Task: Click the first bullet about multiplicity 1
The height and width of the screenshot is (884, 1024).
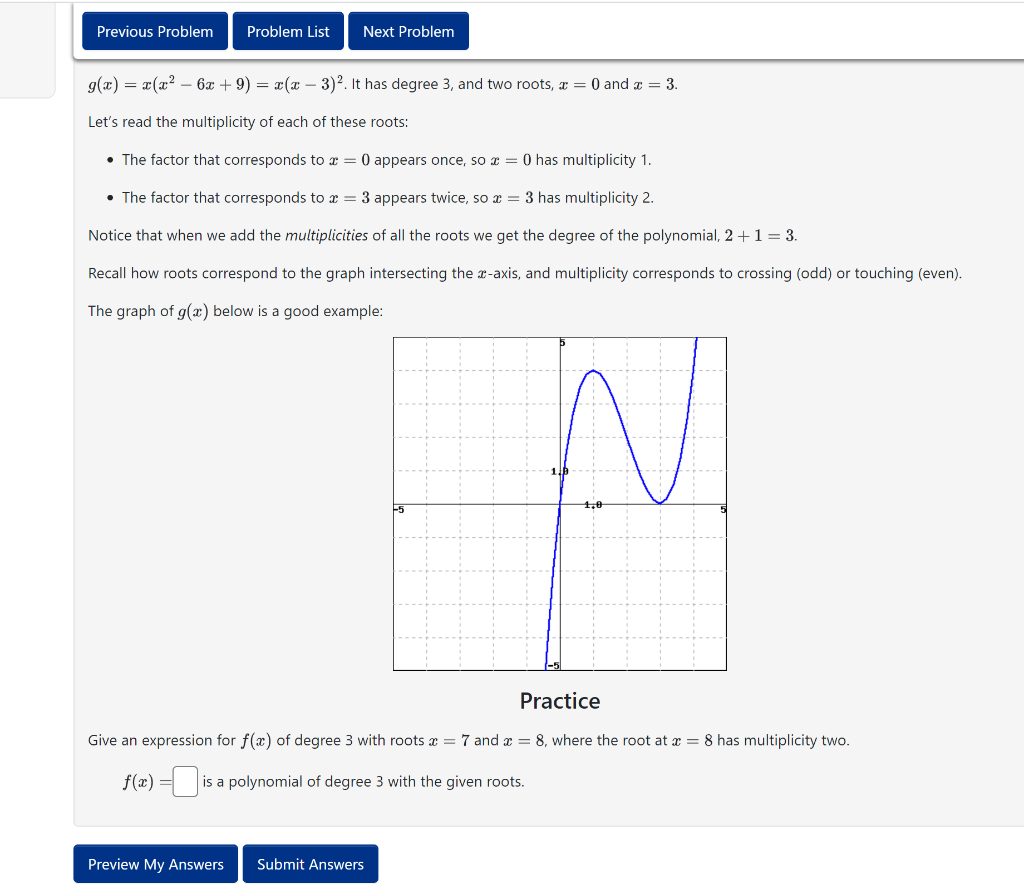Action: click(x=386, y=159)
